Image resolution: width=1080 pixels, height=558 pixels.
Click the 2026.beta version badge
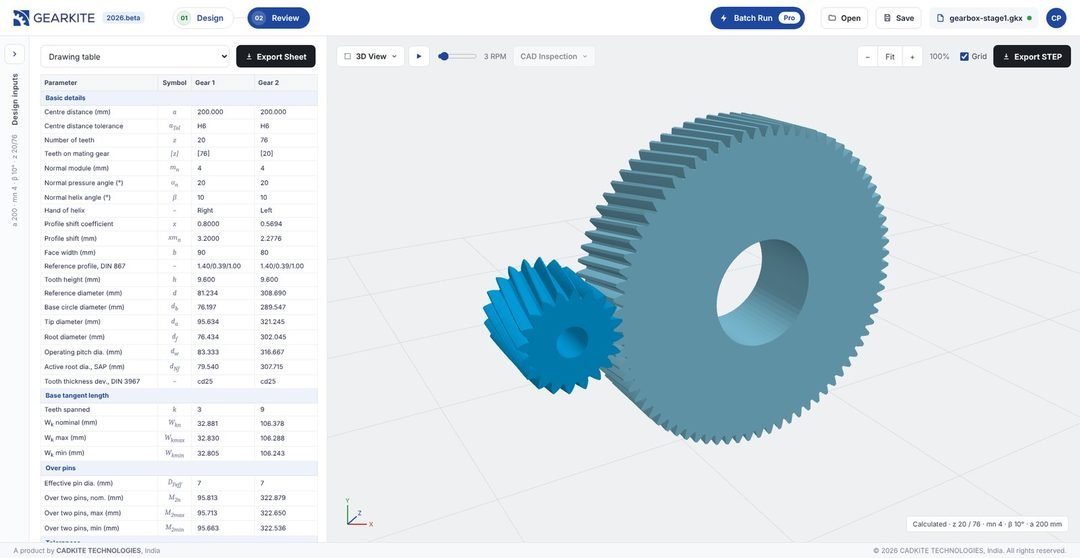(123, 18)
